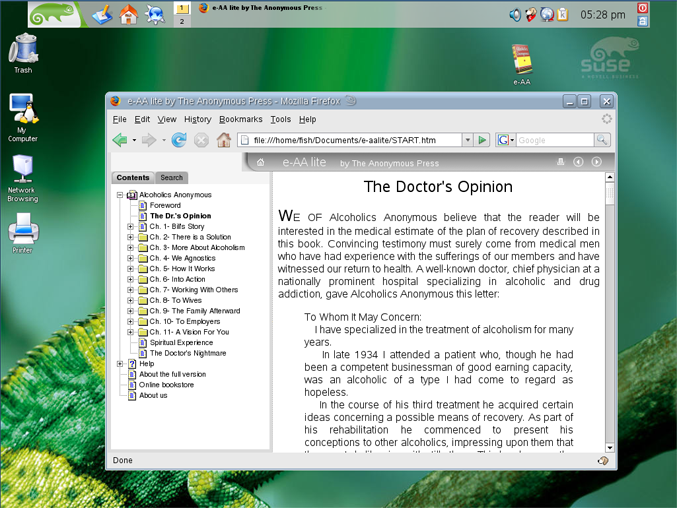Open Spiritual Experience page
677x508 pixels.
[x=181, y=343]
